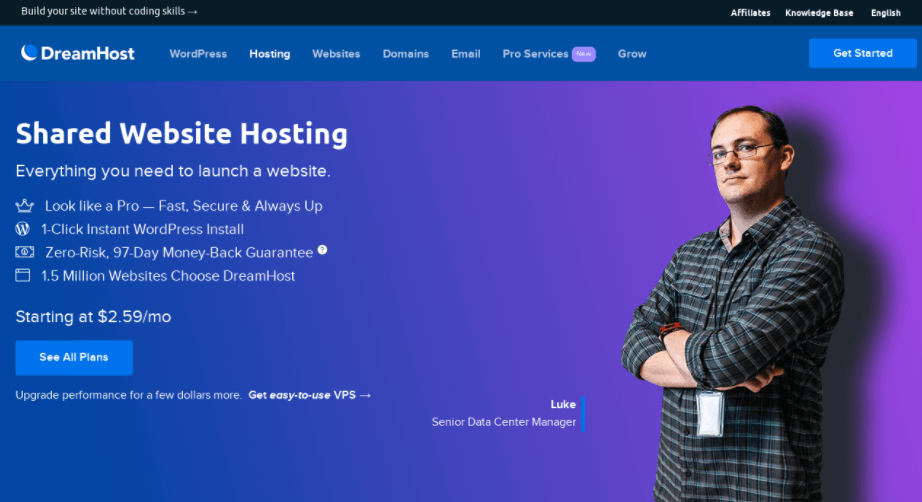Click the See All Plans button

coord(74,357)
